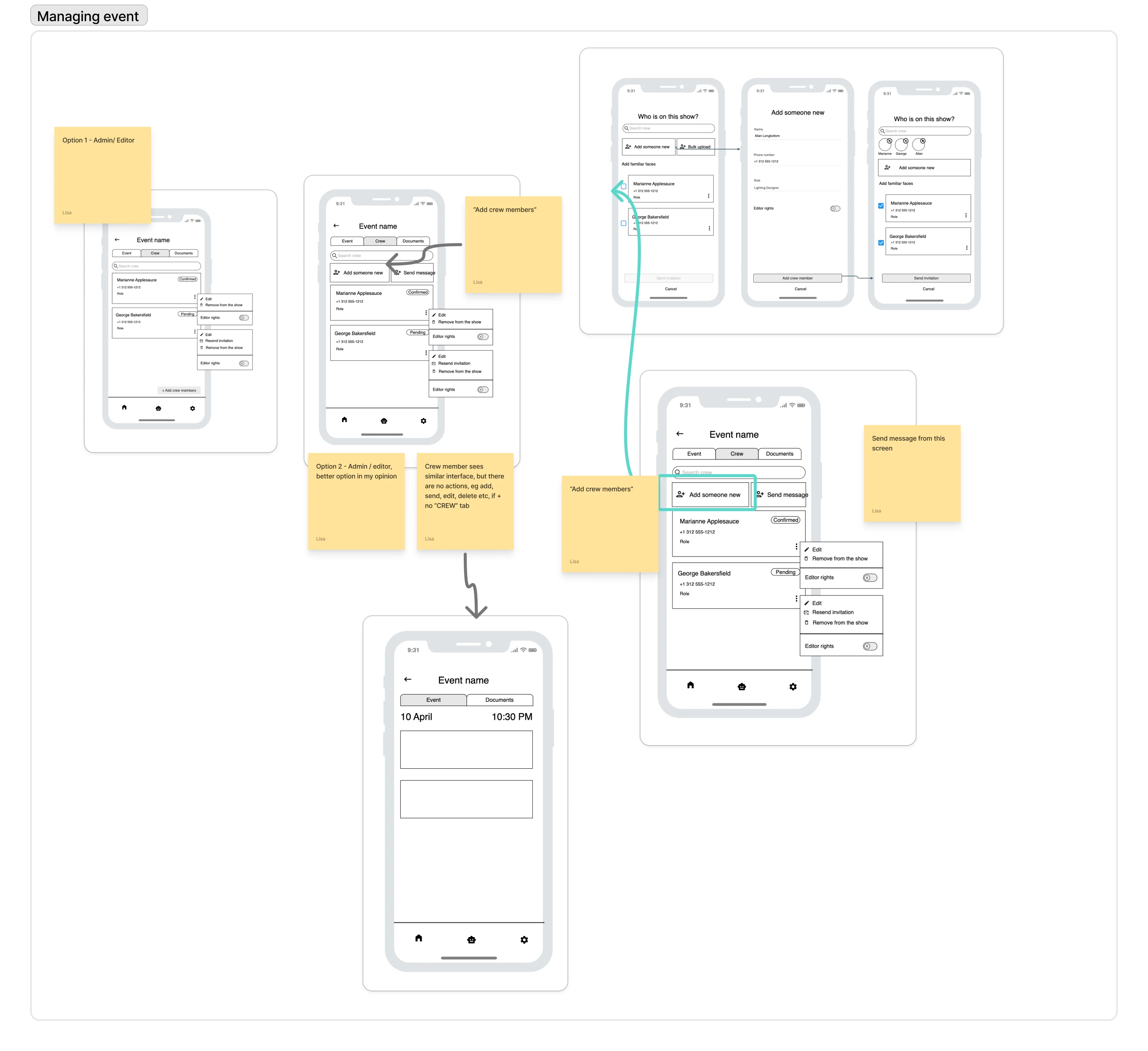Screen dimensions: 1148x1051
Task: Click the Pending badge in the Option 1 mockup
Action: (x=187, y=314)
